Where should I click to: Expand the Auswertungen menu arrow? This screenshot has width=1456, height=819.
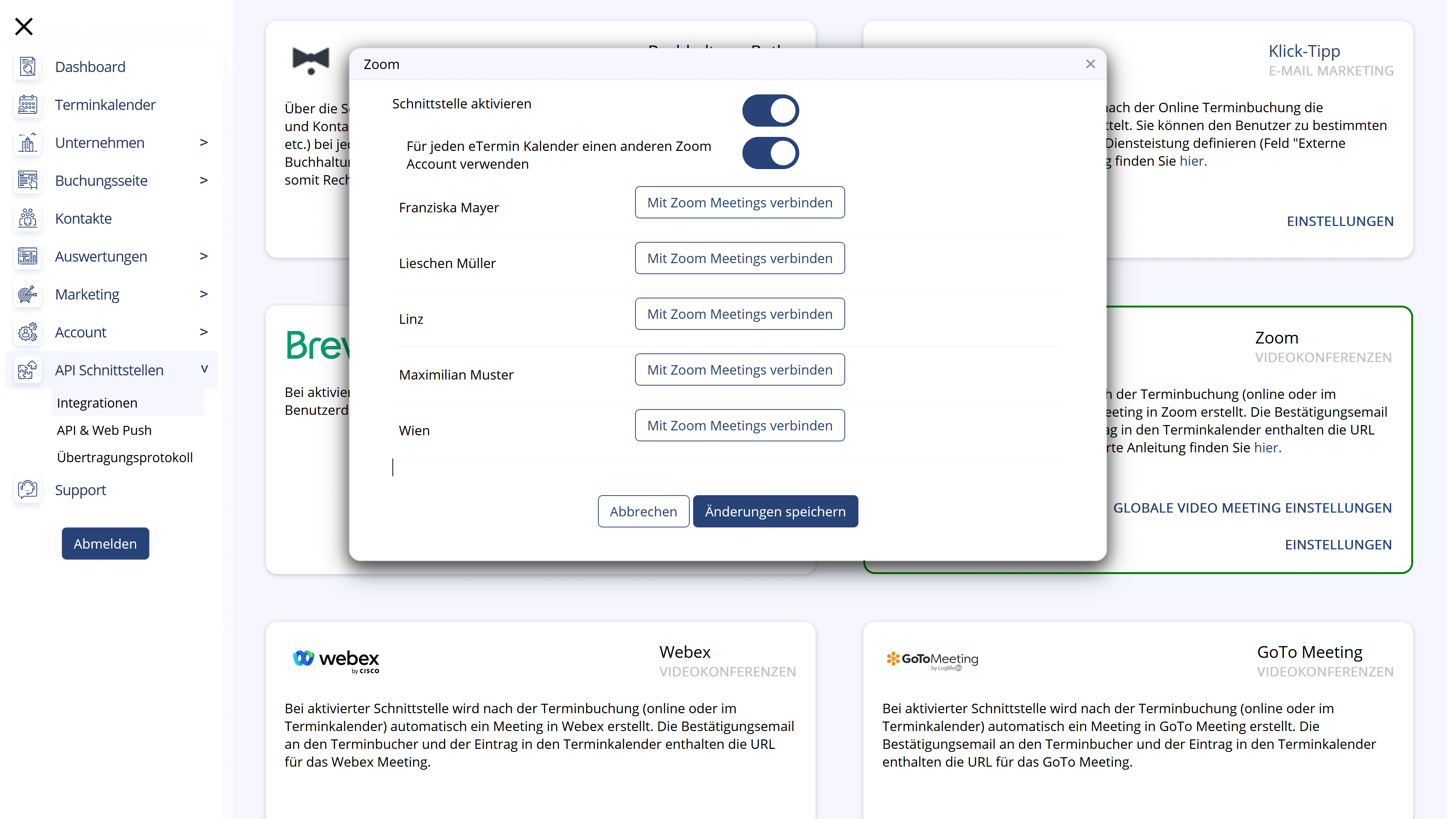tap(204, 256)
